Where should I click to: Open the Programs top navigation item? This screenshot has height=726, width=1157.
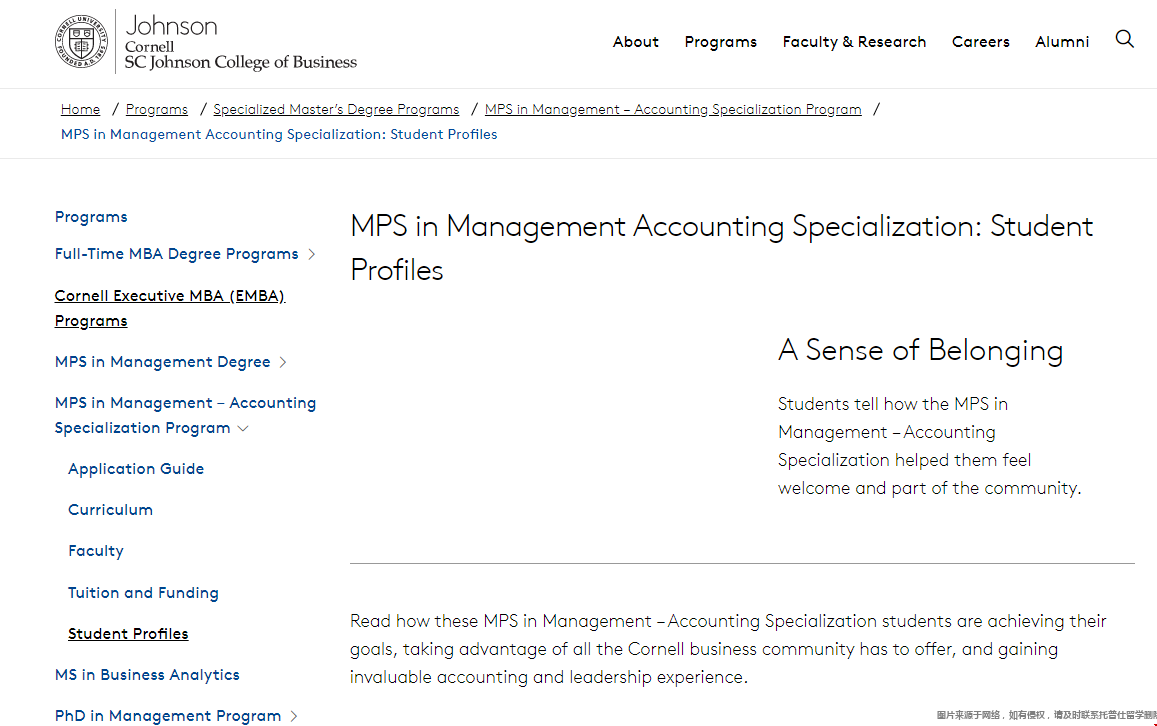click(720, 42)
